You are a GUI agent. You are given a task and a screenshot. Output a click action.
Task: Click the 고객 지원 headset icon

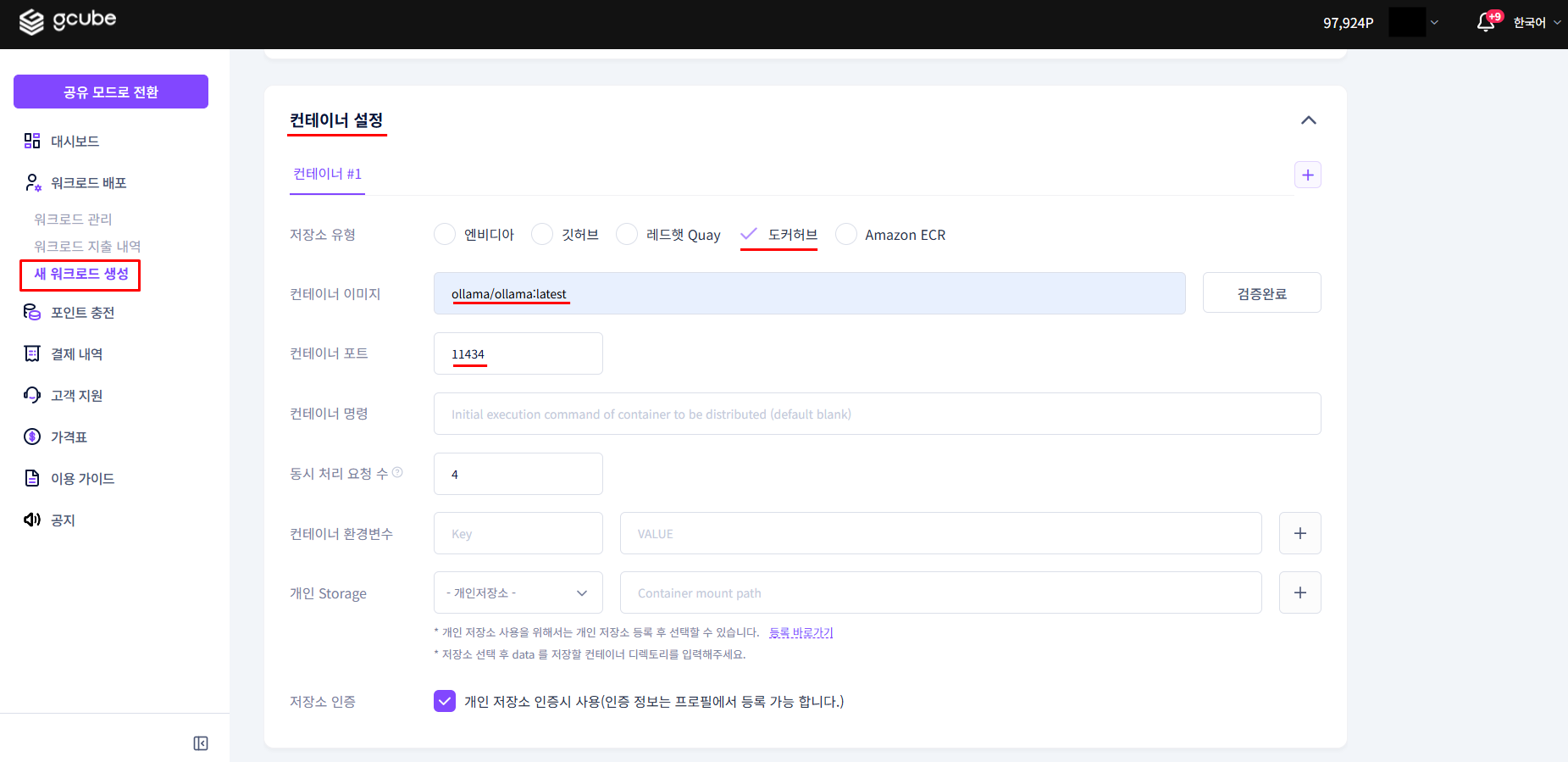click(32, 395)
